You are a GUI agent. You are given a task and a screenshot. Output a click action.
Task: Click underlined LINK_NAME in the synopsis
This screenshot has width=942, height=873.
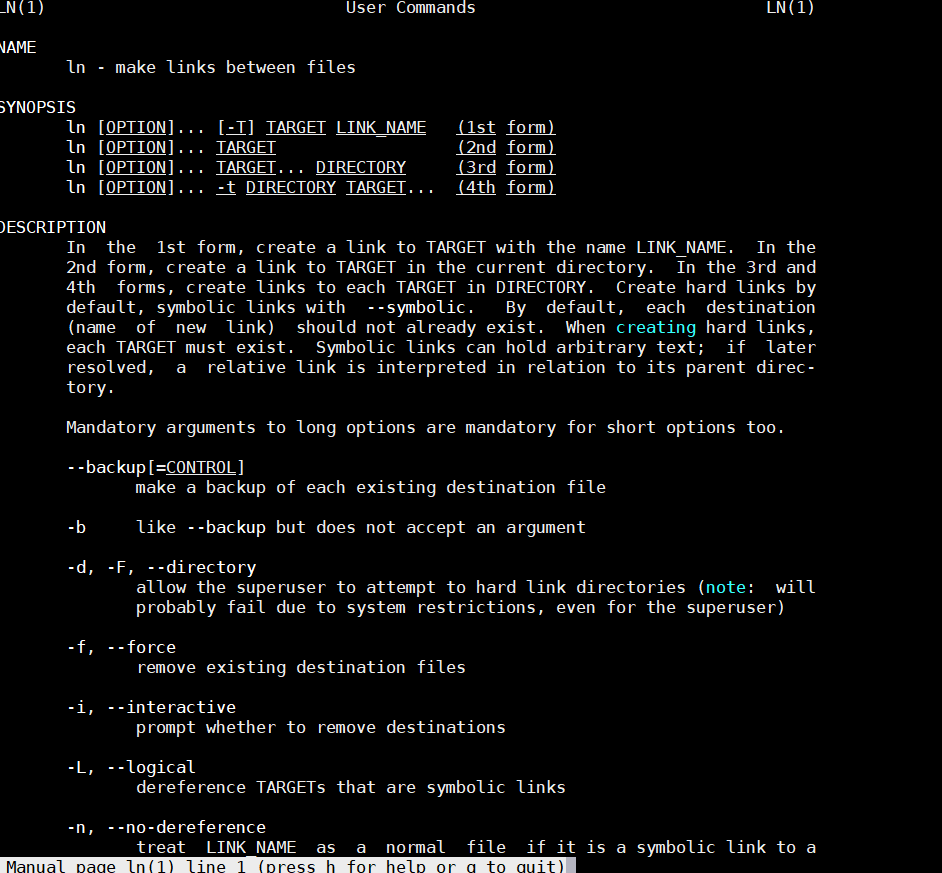(381, 127)
